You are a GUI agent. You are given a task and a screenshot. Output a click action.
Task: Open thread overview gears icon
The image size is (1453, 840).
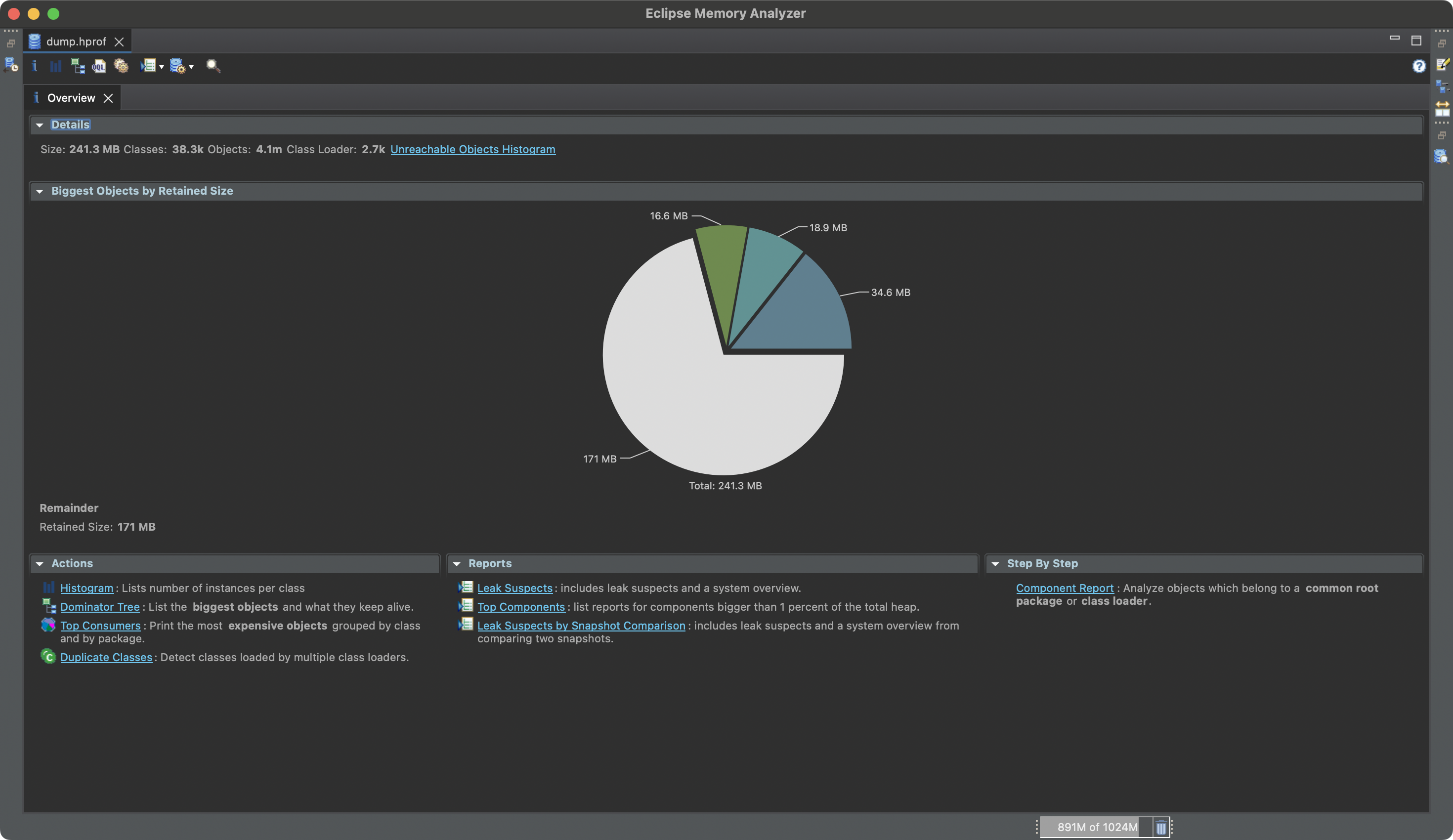pyautogui.click(x=121, y=66)
